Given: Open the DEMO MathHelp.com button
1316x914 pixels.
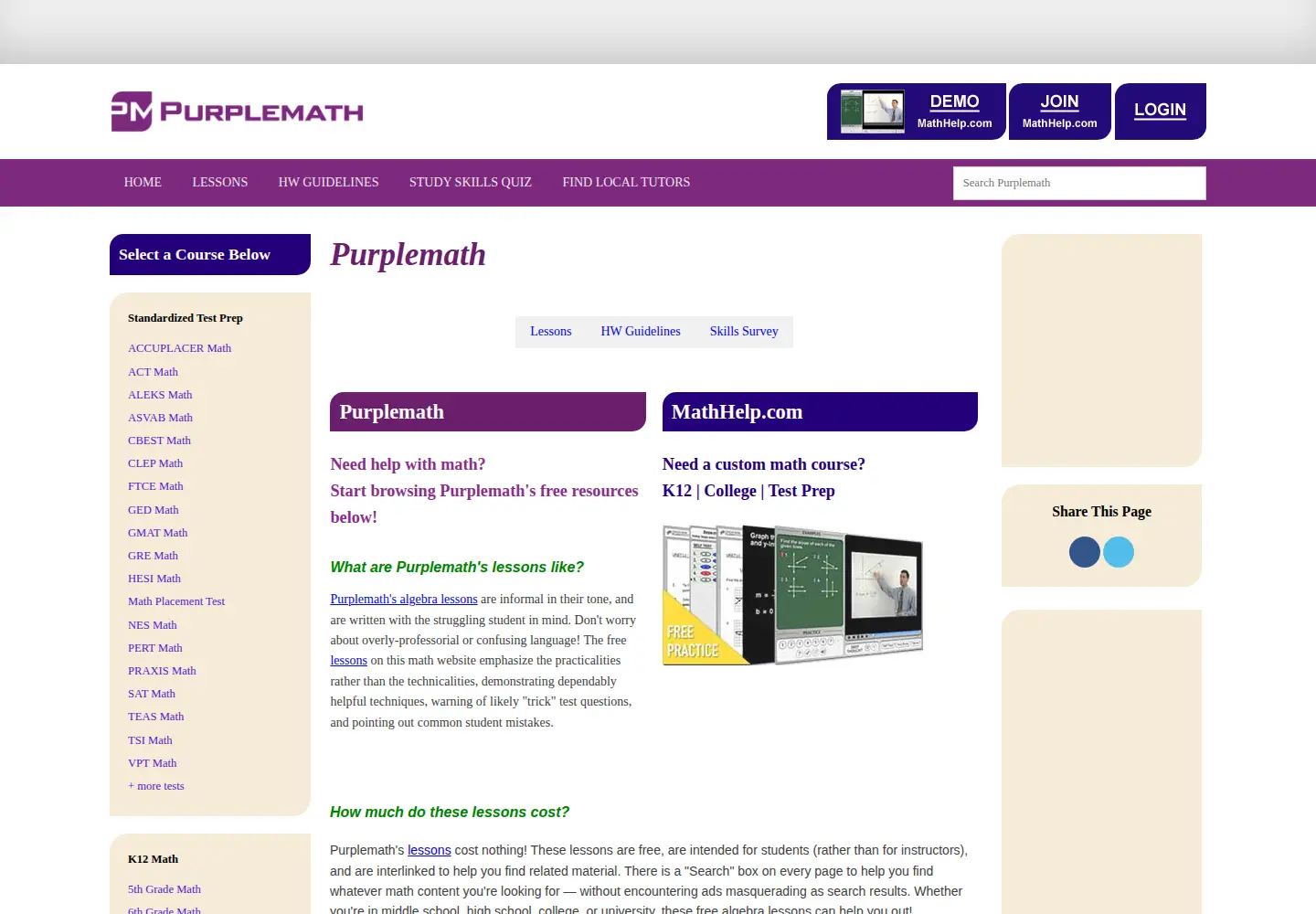Looking at the screenshot, I should [x=917, y=112].
